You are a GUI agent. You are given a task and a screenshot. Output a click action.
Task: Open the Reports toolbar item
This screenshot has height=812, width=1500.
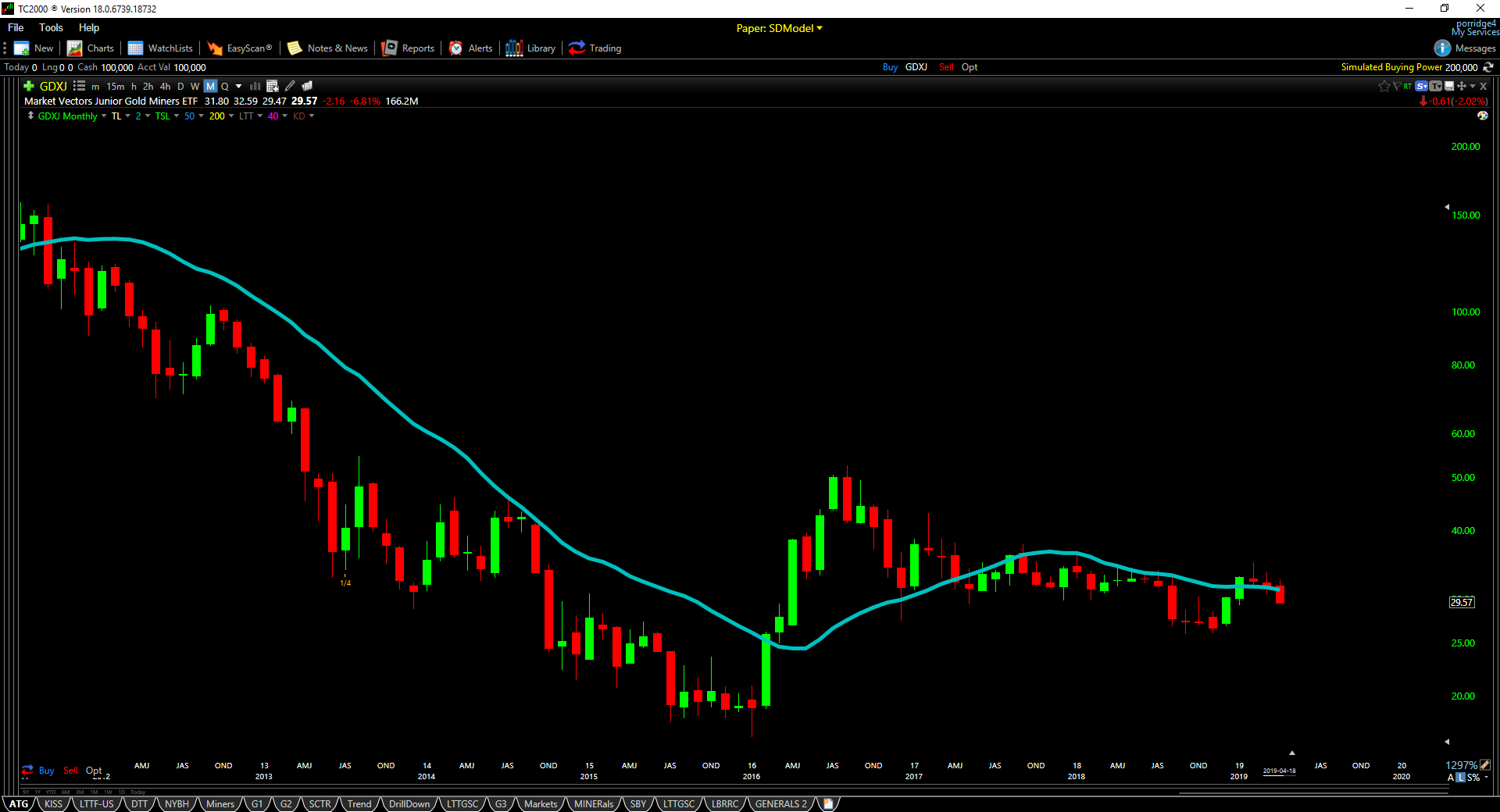pyautogui.click(x=408, y=48)
